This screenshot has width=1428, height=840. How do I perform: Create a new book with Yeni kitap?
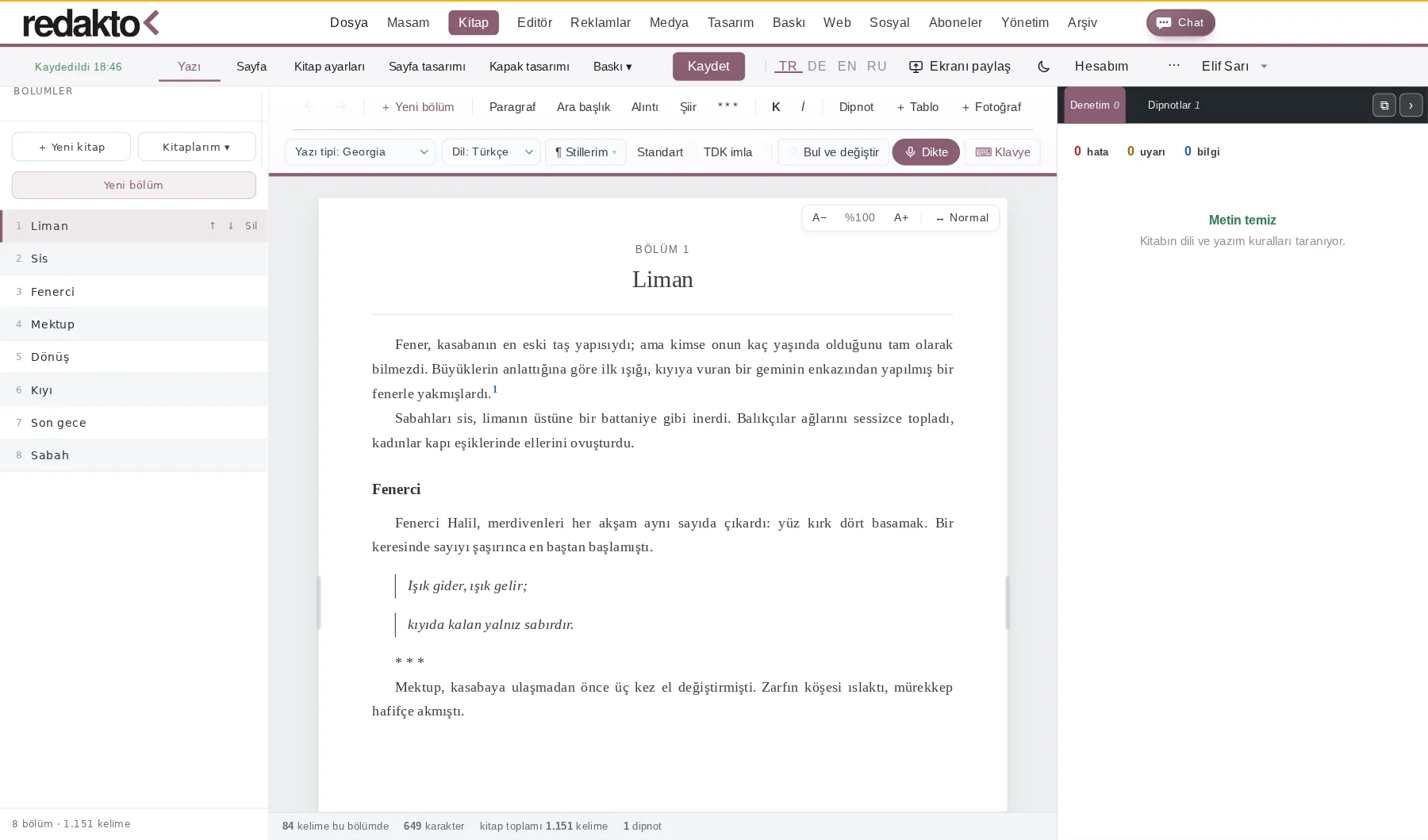71,147
